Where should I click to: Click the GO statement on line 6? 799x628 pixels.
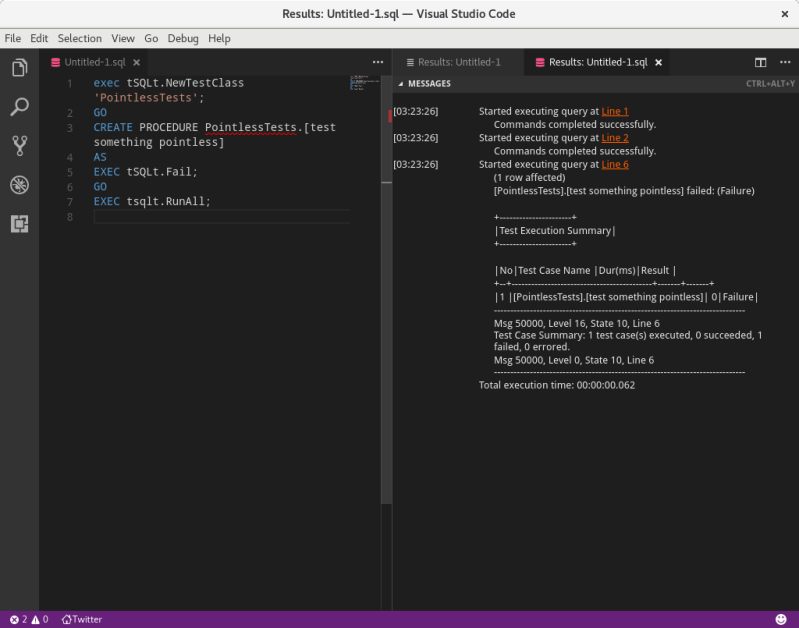pyautogui.click(x=100, y=187)
